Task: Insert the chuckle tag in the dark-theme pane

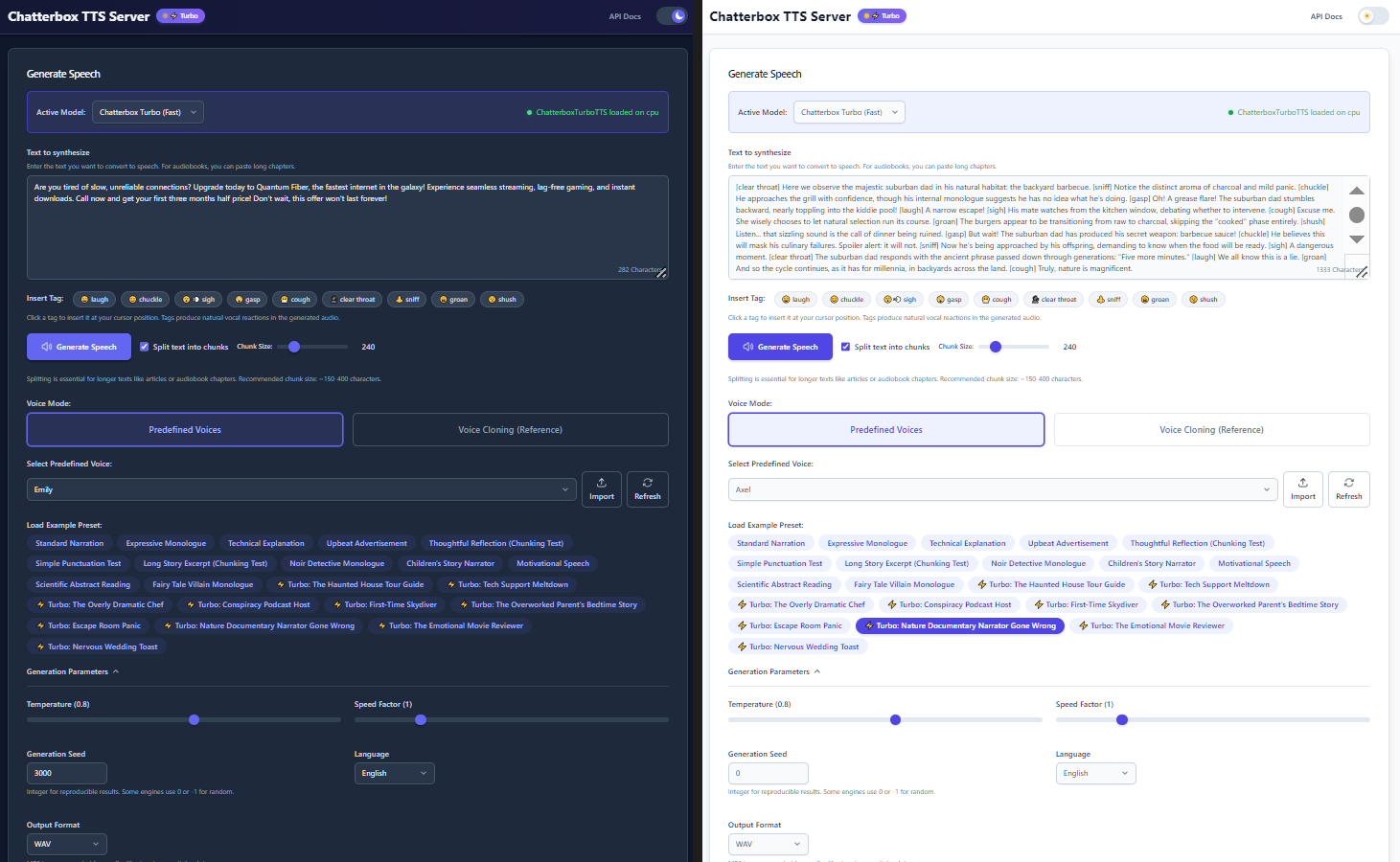Action: pyautogui.click(x=146, y=299)
